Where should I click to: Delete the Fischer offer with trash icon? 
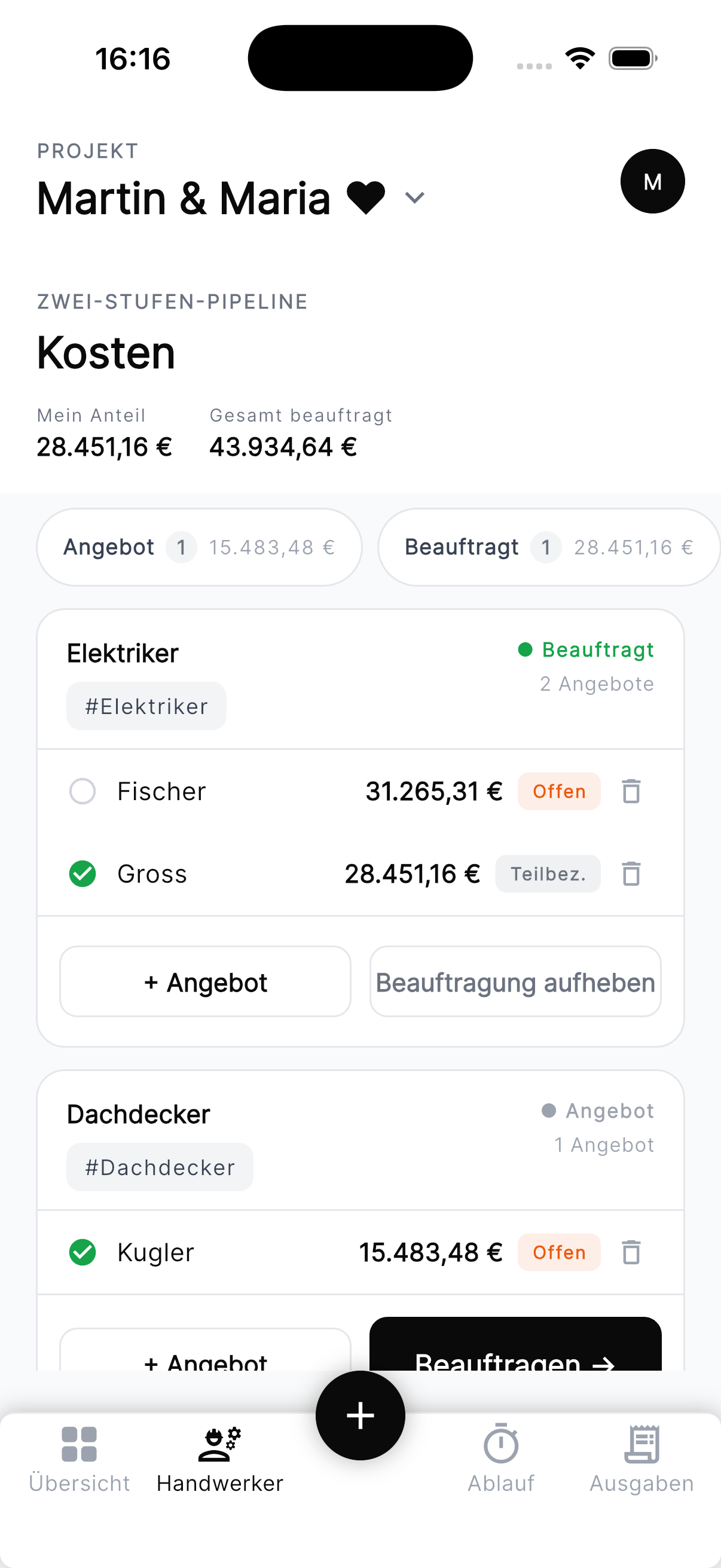coord(631,791)
